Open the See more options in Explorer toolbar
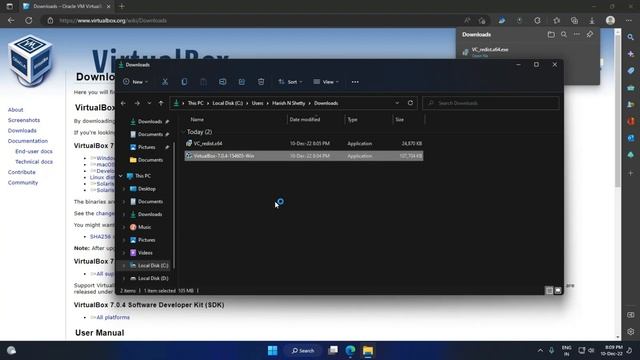 [x=355, y=82]
